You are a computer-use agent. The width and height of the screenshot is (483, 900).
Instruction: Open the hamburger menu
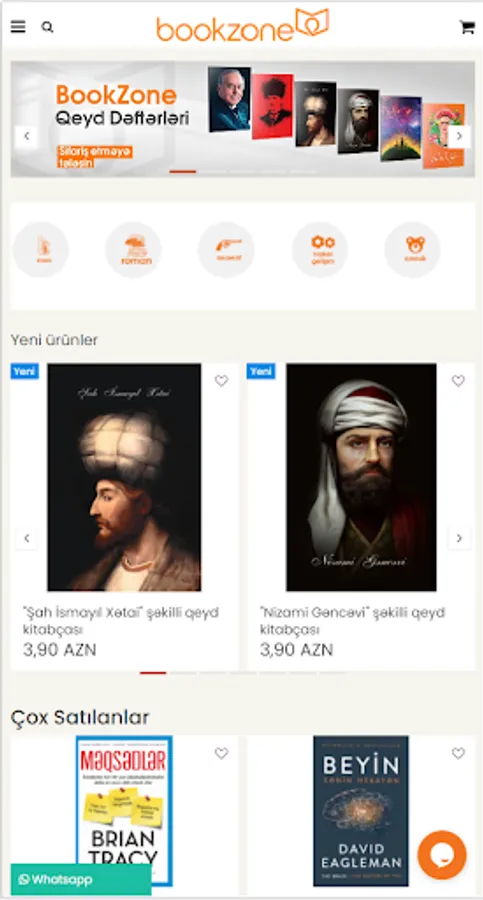[x=18, y=27]
